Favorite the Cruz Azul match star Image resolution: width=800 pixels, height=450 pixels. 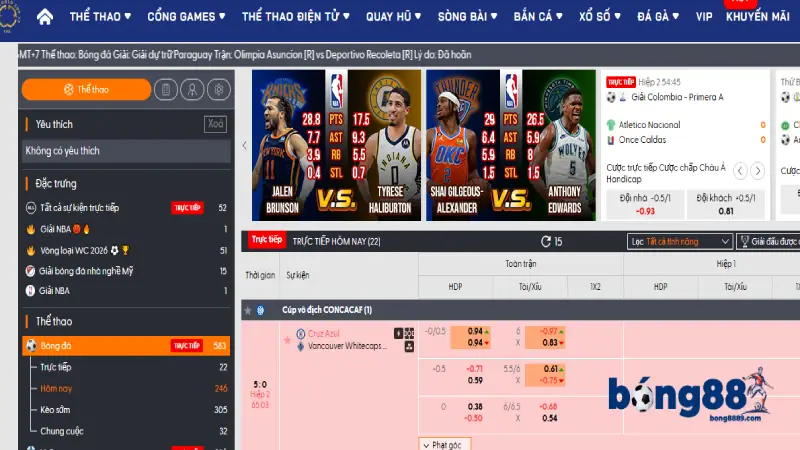287,340
